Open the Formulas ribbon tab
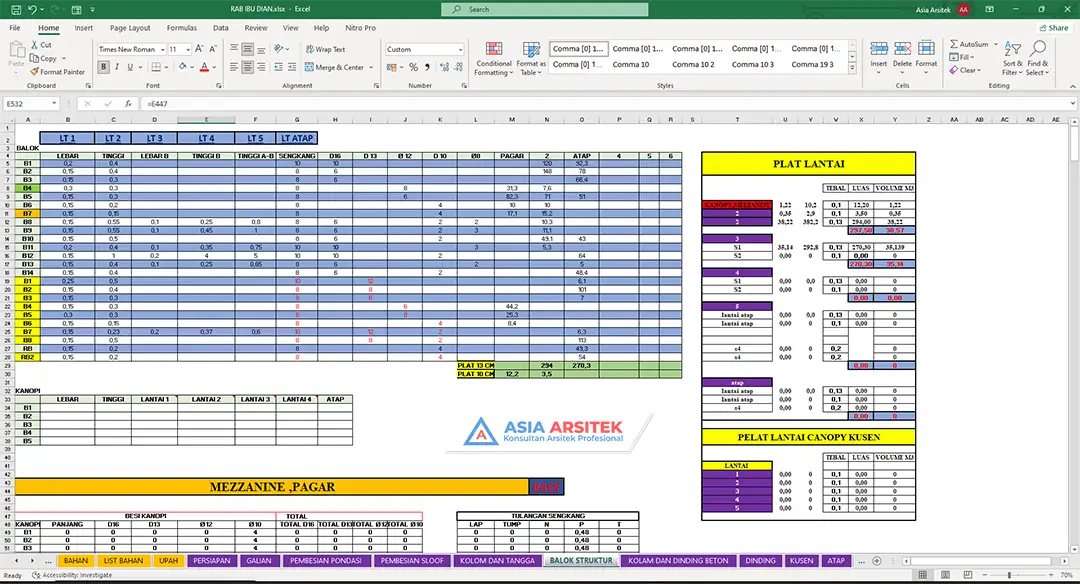This screenshot has height=584, width=1080. 181,28
